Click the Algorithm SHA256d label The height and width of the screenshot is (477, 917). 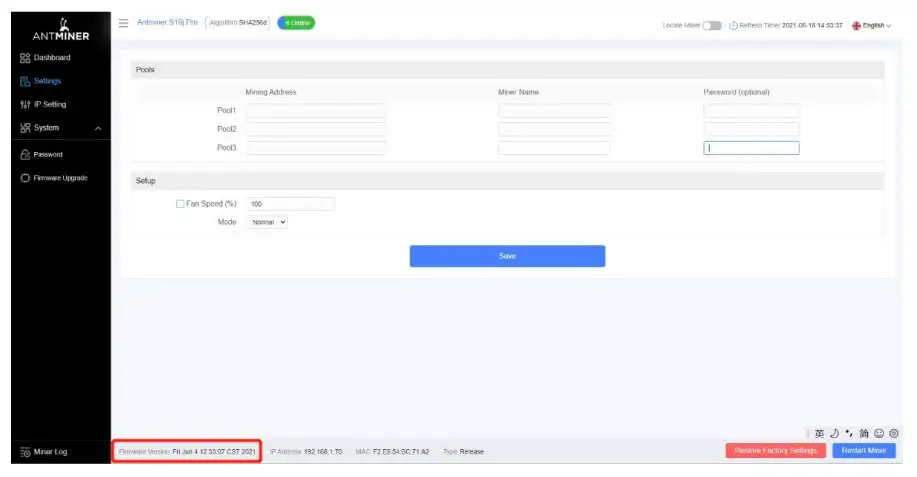coord(238,23)
